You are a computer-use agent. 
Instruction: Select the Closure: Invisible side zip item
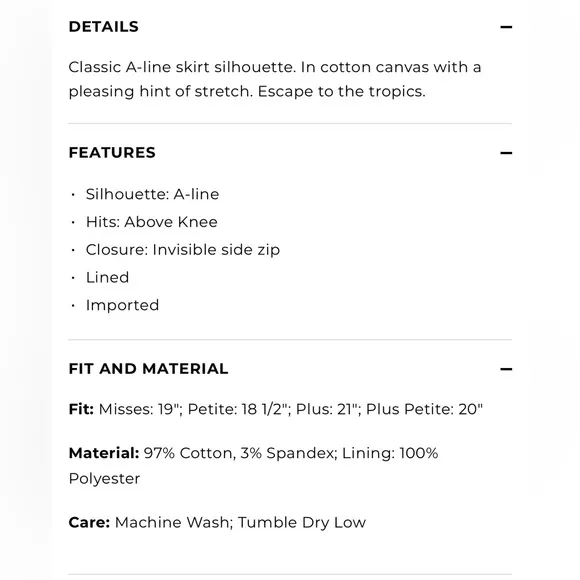pos(183,250)
